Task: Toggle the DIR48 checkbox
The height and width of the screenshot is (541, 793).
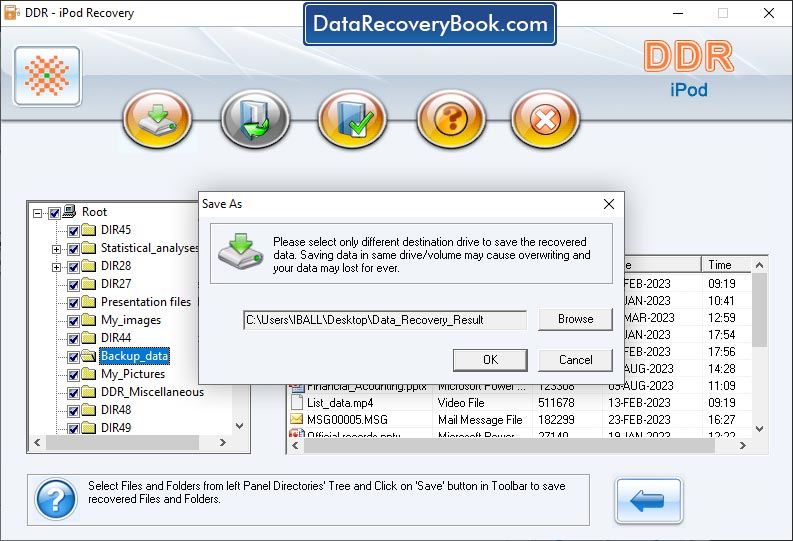Action: click(x=73, y=411)
